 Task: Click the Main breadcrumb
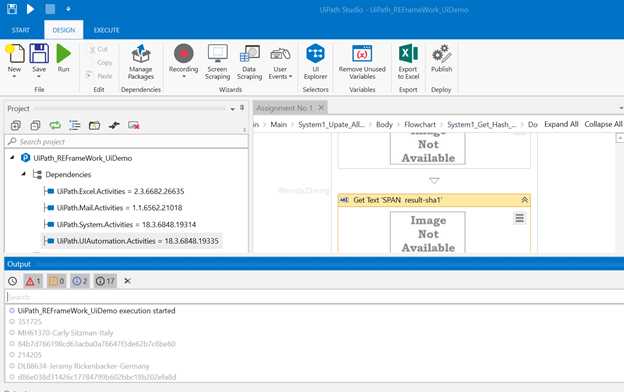tap(279, 125)
